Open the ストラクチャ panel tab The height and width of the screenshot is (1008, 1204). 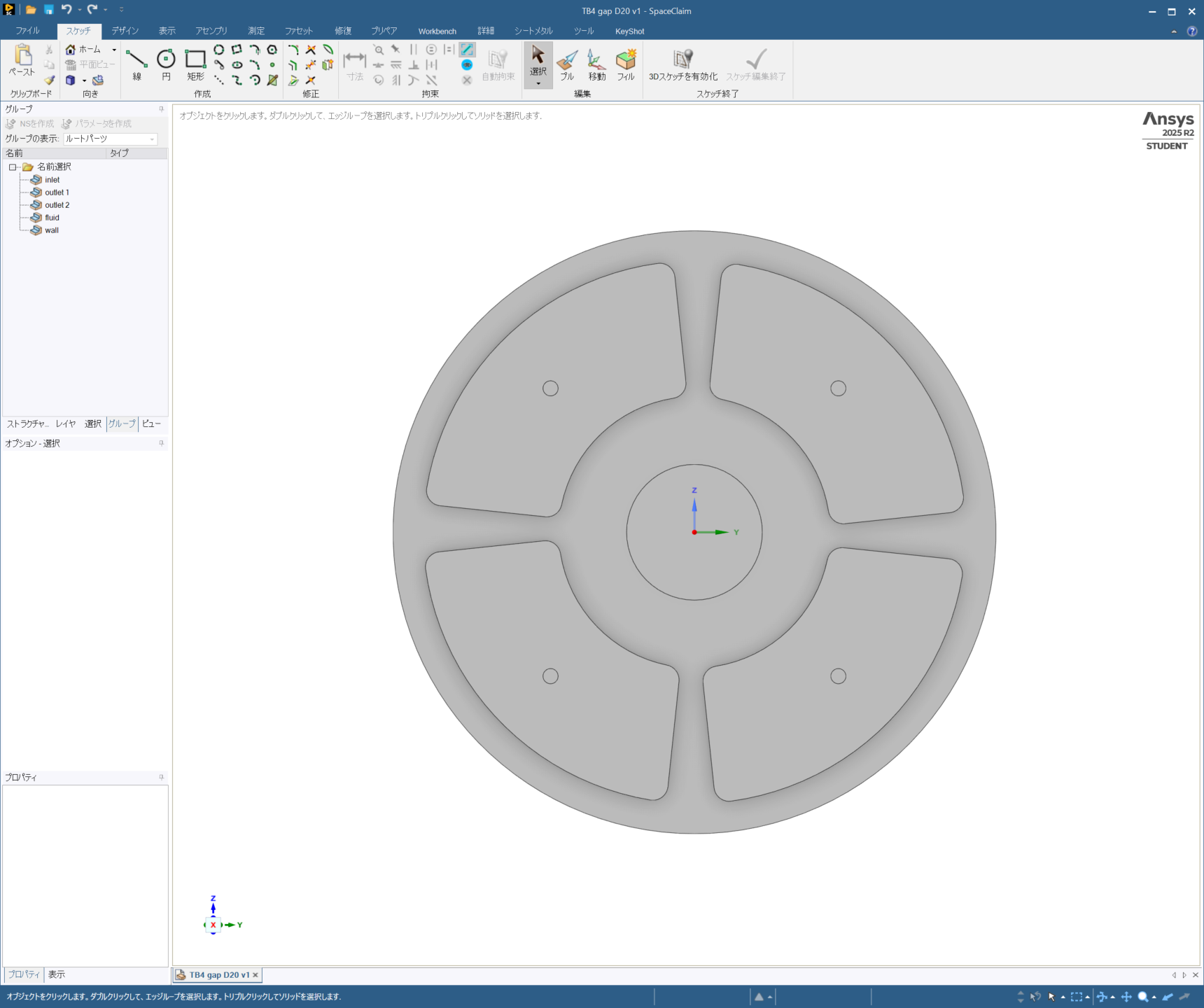pyautogui.click(x=27, y=424)
